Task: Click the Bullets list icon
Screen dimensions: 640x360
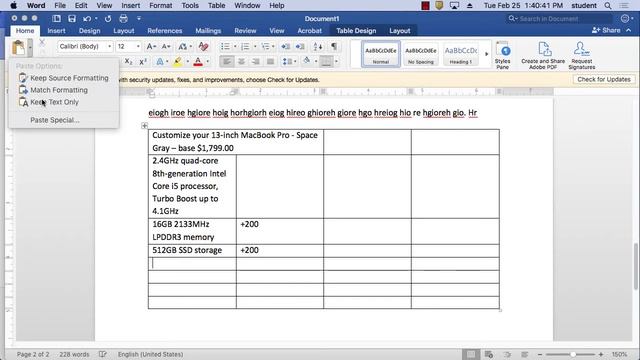Action: pyautogui.click(x=225, y=47)
